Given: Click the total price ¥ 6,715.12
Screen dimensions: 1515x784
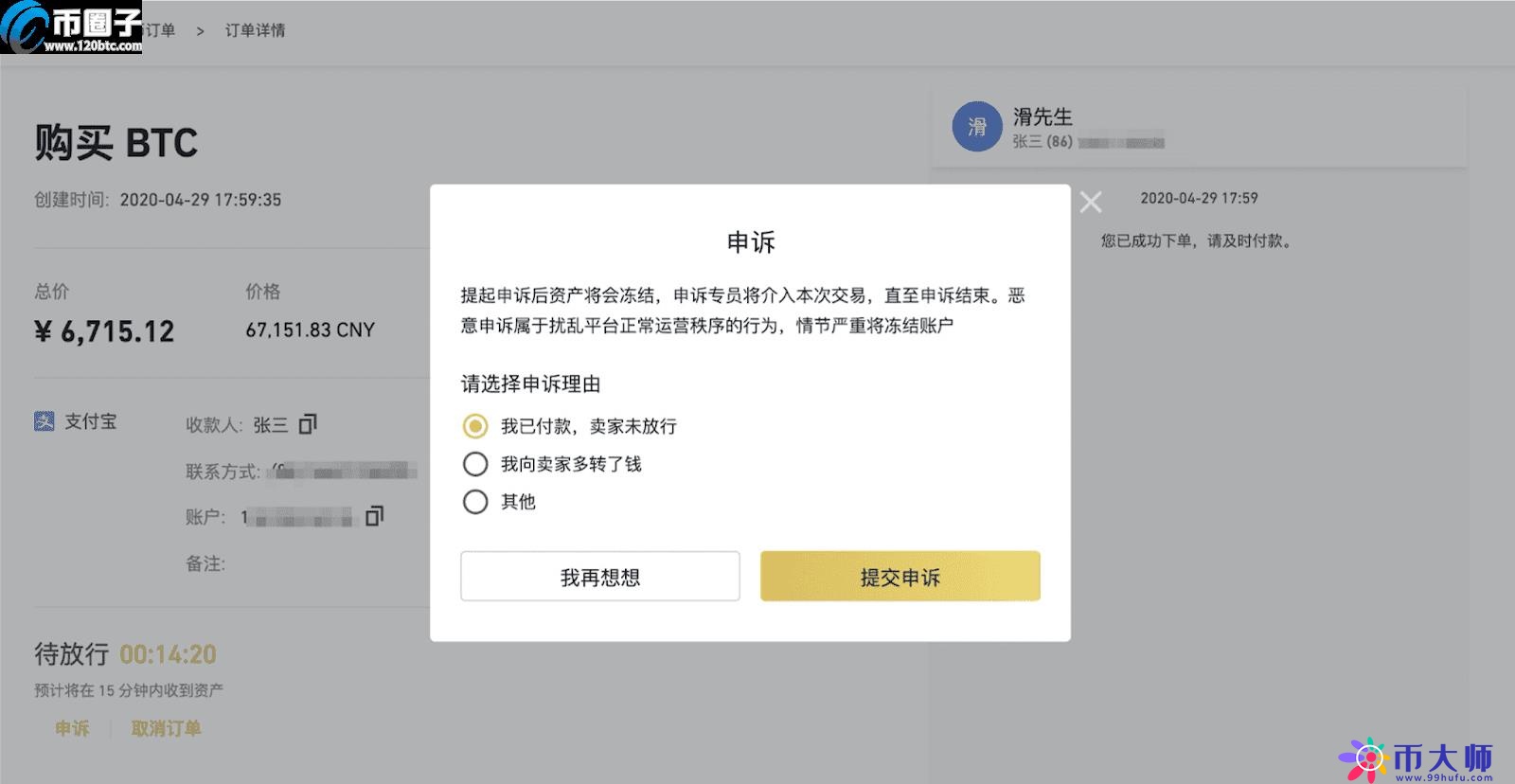Looking at the screenshot, I should tap(105, 331).
